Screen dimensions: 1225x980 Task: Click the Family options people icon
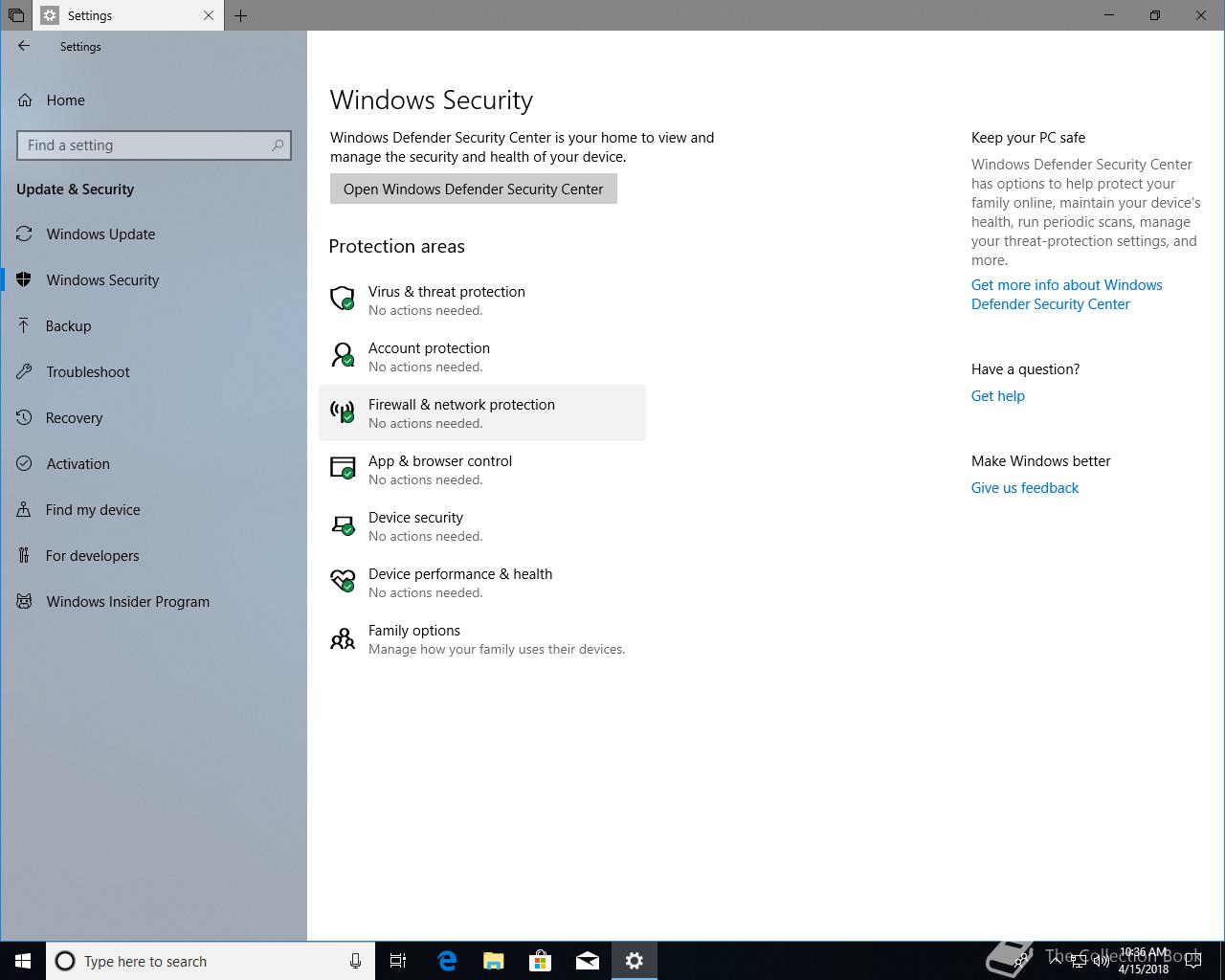point(342,638)
